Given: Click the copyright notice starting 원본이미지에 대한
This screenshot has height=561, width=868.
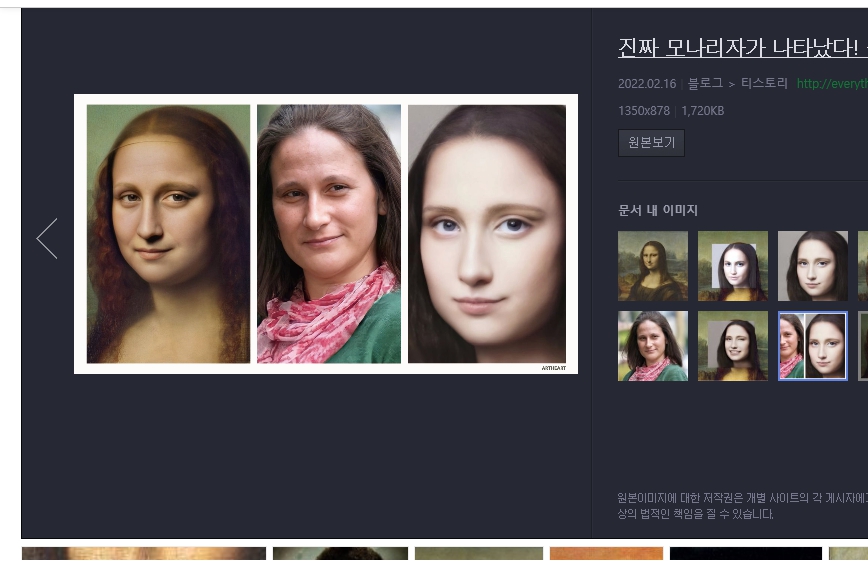Looking at the screenshot, I should (x=742, y=506).
